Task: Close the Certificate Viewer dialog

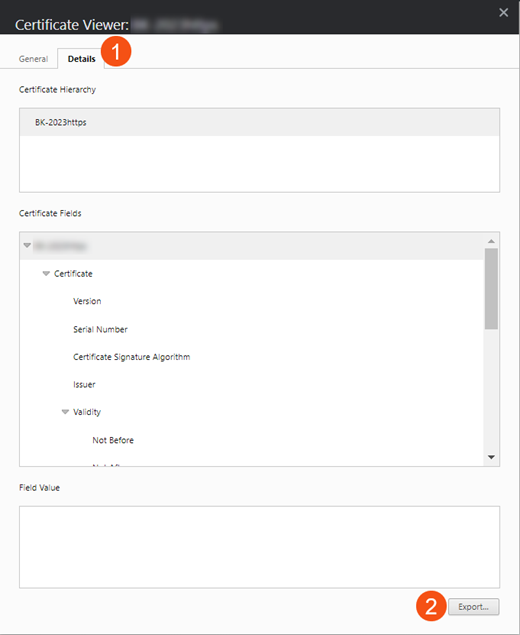Action: (503, 13)
